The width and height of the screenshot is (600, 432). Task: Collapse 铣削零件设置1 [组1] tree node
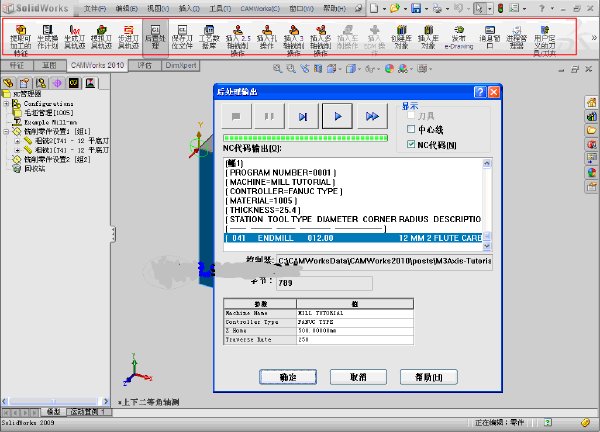[x=6, y=132]
